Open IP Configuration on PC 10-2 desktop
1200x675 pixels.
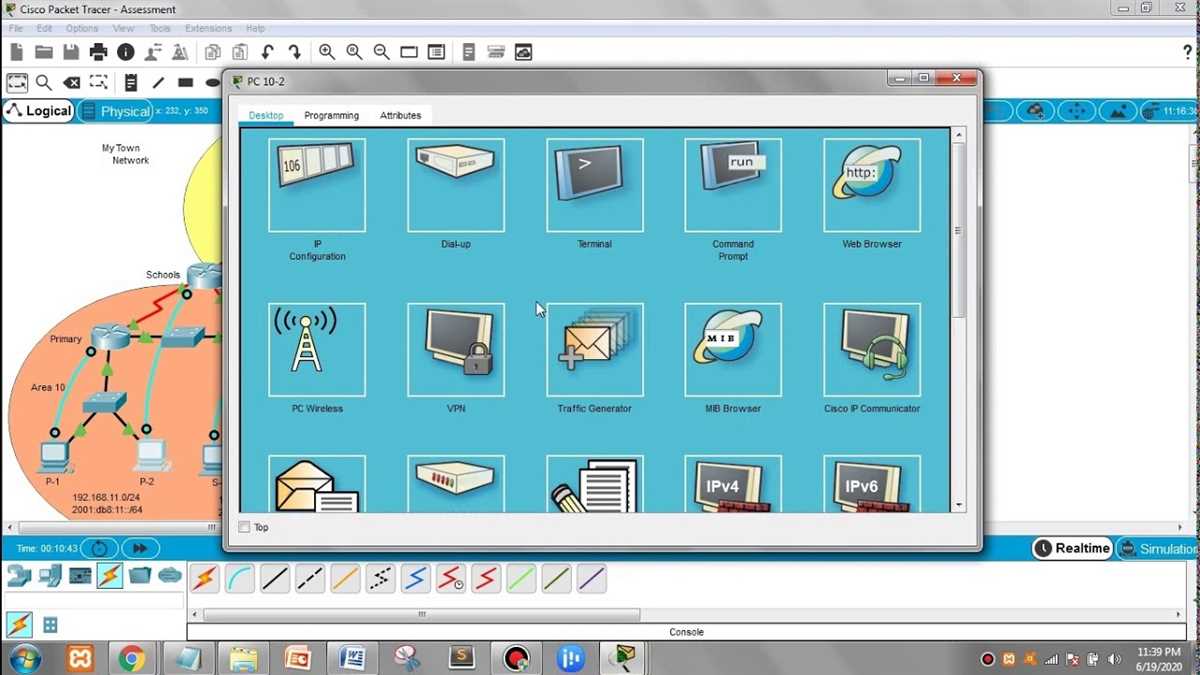coord(317,185)
